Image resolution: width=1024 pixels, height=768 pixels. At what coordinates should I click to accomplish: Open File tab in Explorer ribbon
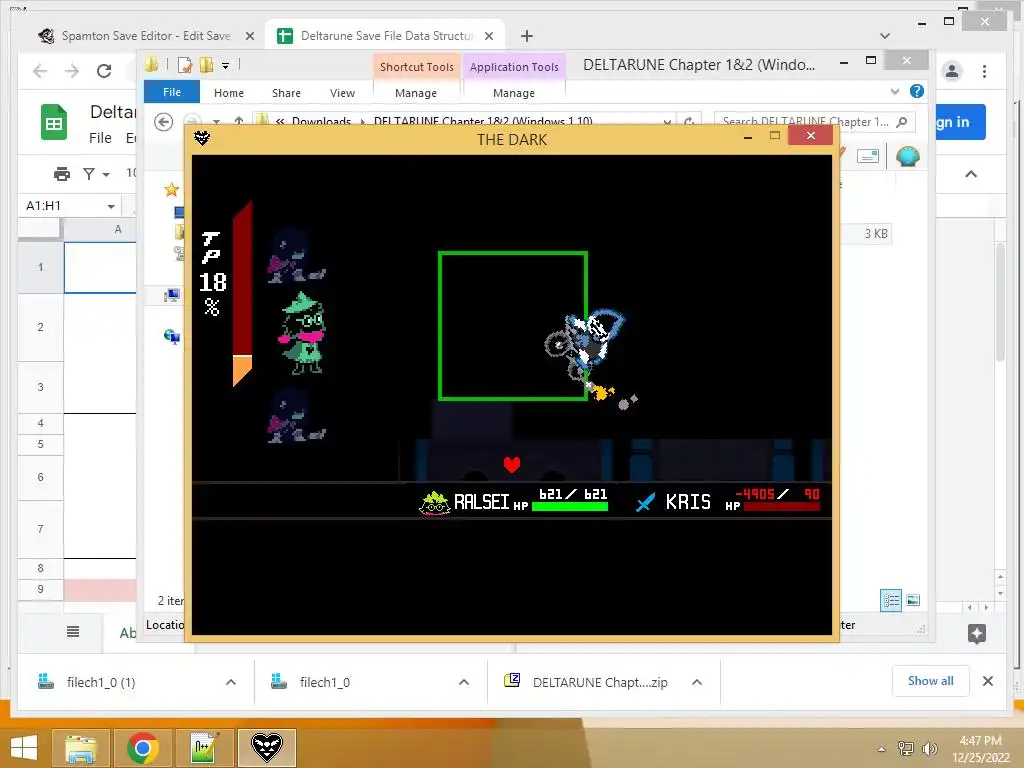pos(172,92)
